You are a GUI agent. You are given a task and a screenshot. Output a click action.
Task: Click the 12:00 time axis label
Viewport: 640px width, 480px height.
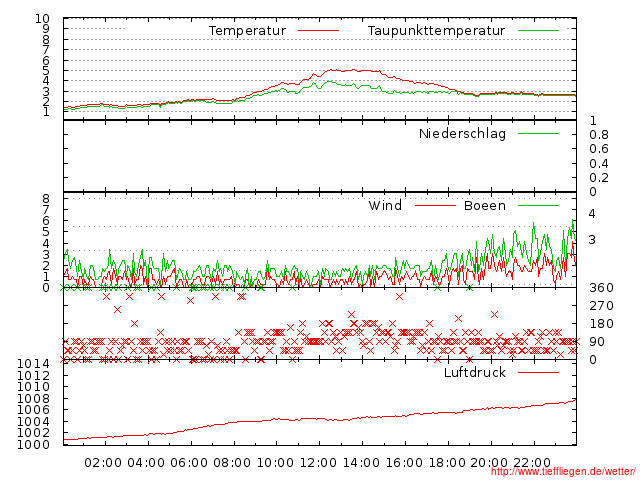click(x=318, y=463)
